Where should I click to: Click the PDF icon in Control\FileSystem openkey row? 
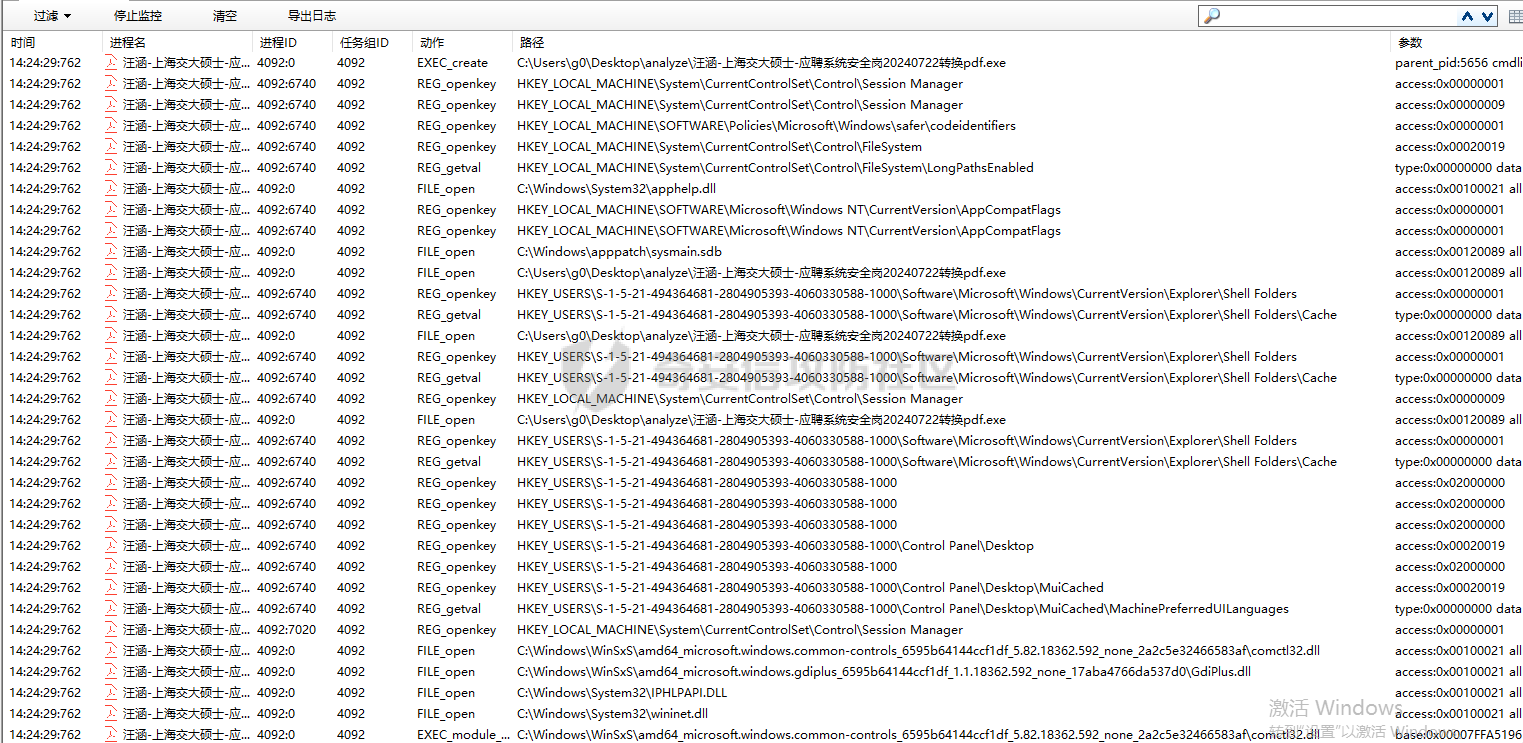[x=112, y=146]
